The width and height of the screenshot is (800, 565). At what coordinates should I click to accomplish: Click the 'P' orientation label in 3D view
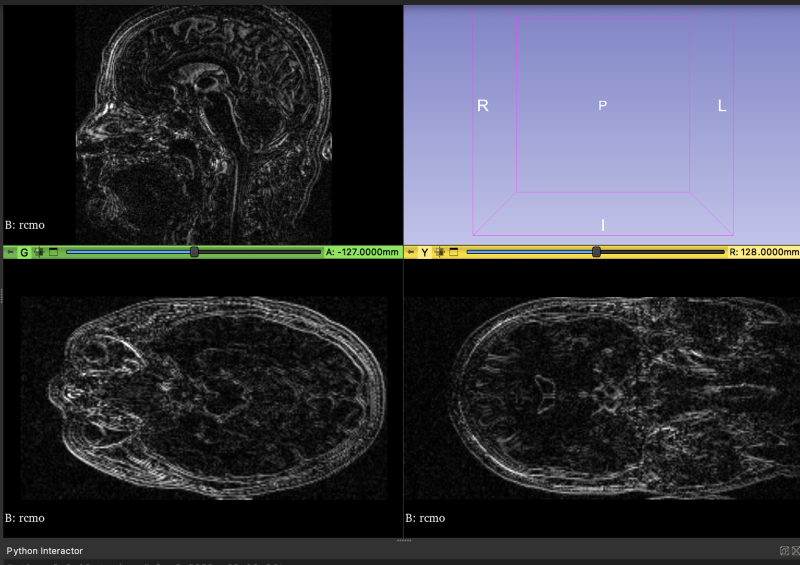pos(603,106)
